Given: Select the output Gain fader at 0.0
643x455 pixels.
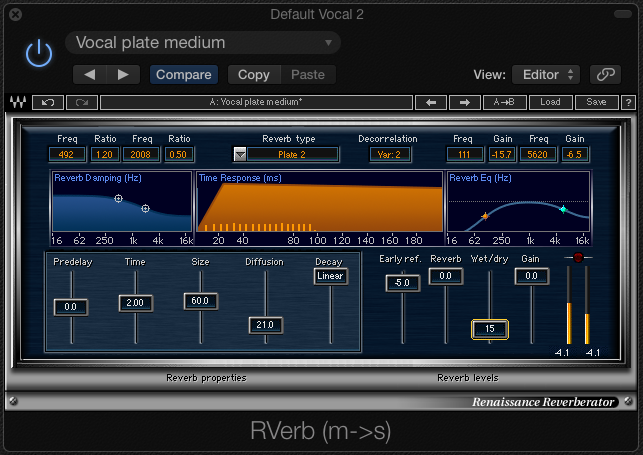Looking at the screenshot, I should click(532, 276).
